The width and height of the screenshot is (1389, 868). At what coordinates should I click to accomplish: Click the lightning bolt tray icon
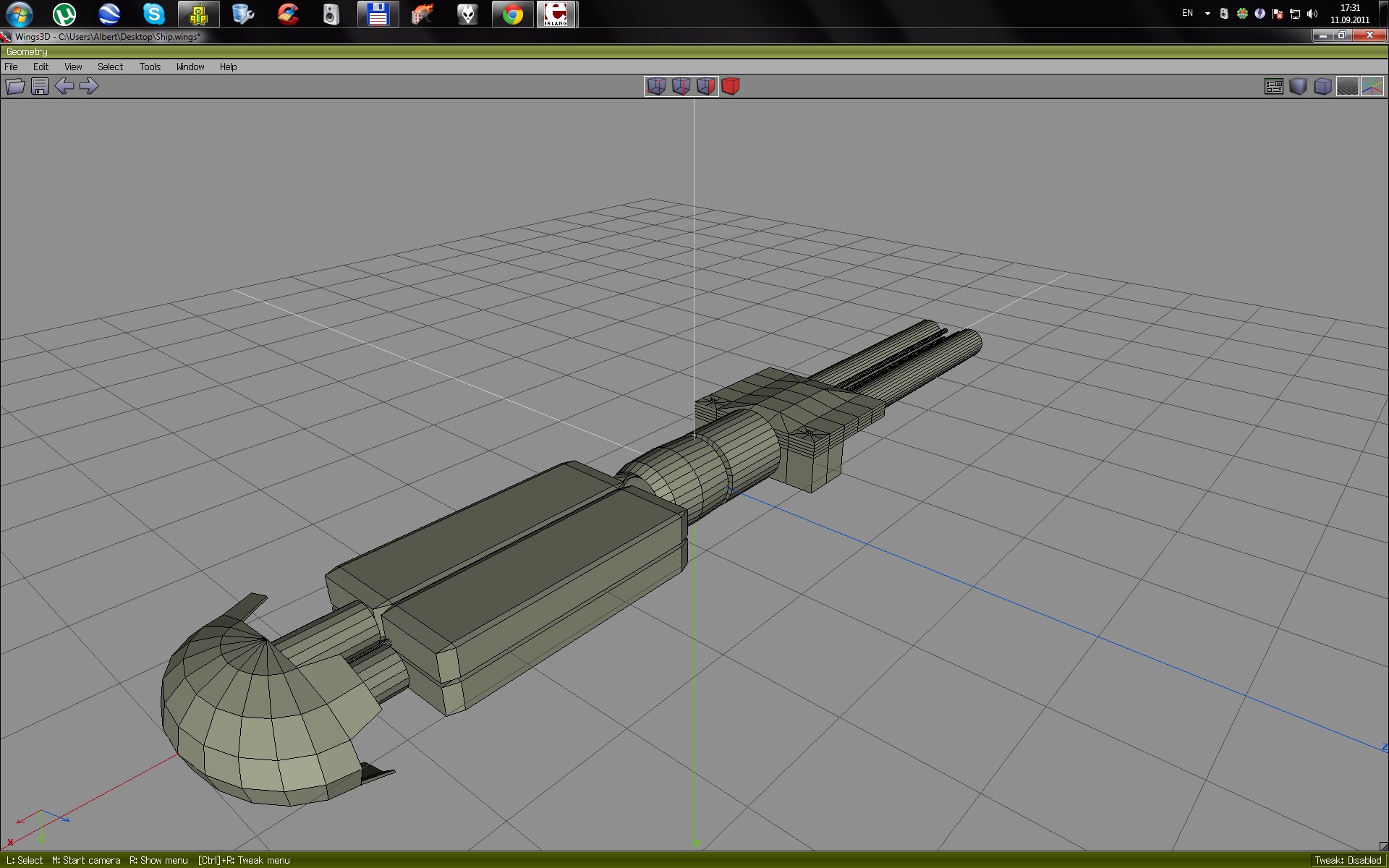(x=1260, y=13)
